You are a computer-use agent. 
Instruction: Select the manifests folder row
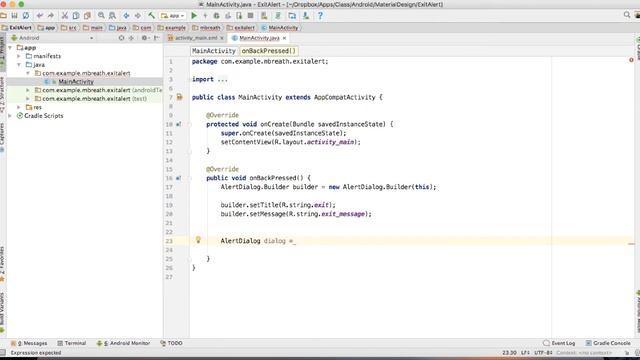(x=85, y=56)
